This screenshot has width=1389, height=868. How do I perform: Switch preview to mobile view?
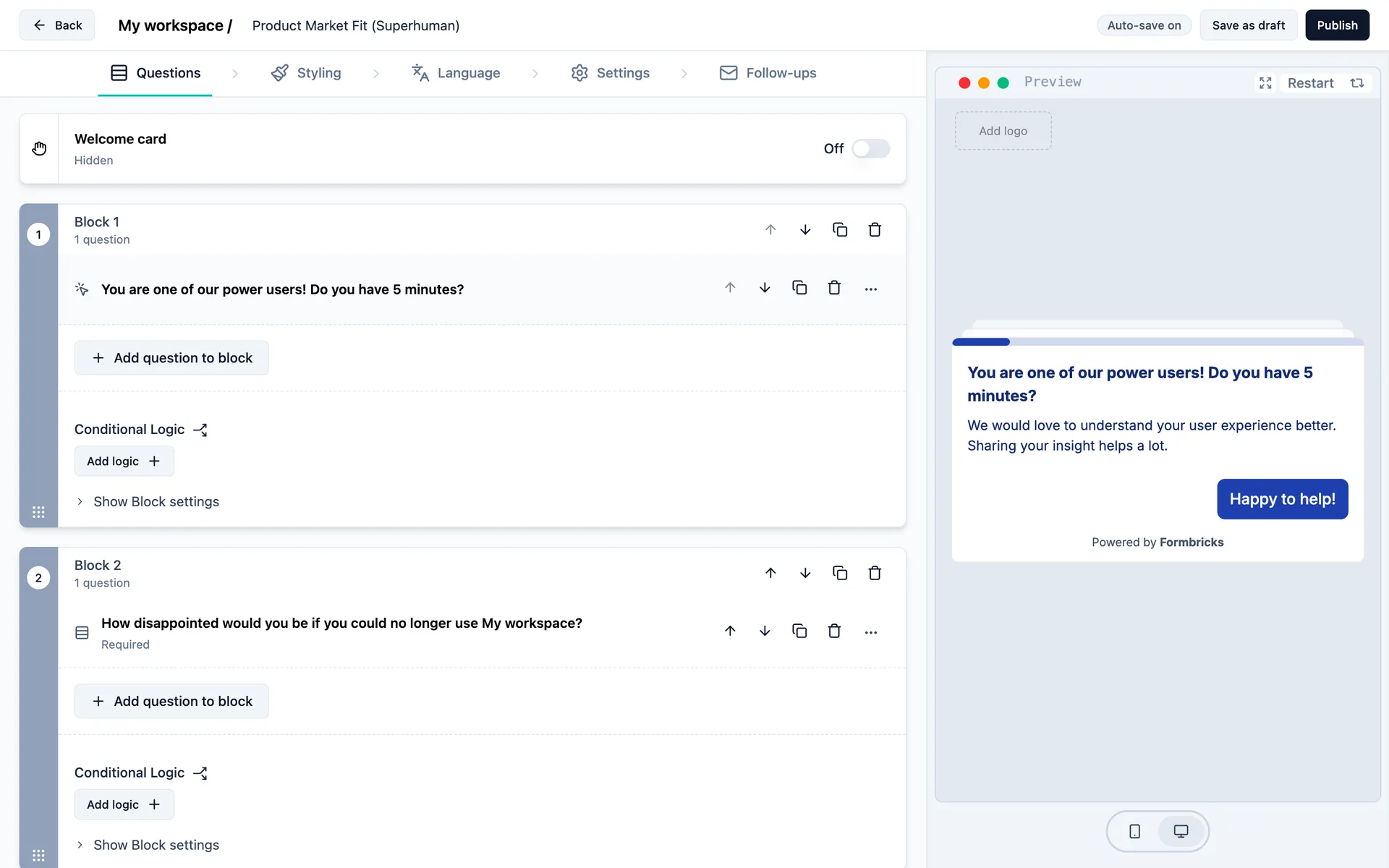click(x=1134, y=831)
